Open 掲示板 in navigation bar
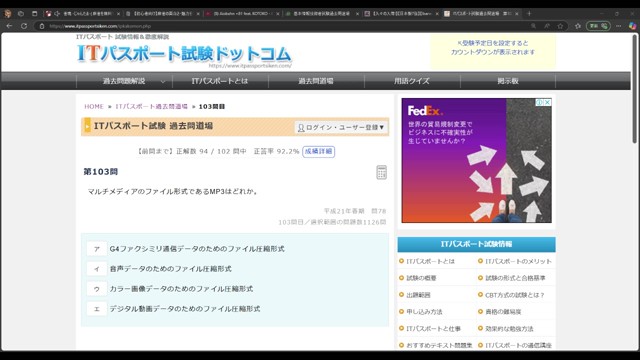Screen dimensions: 640x360 [508, 81]
